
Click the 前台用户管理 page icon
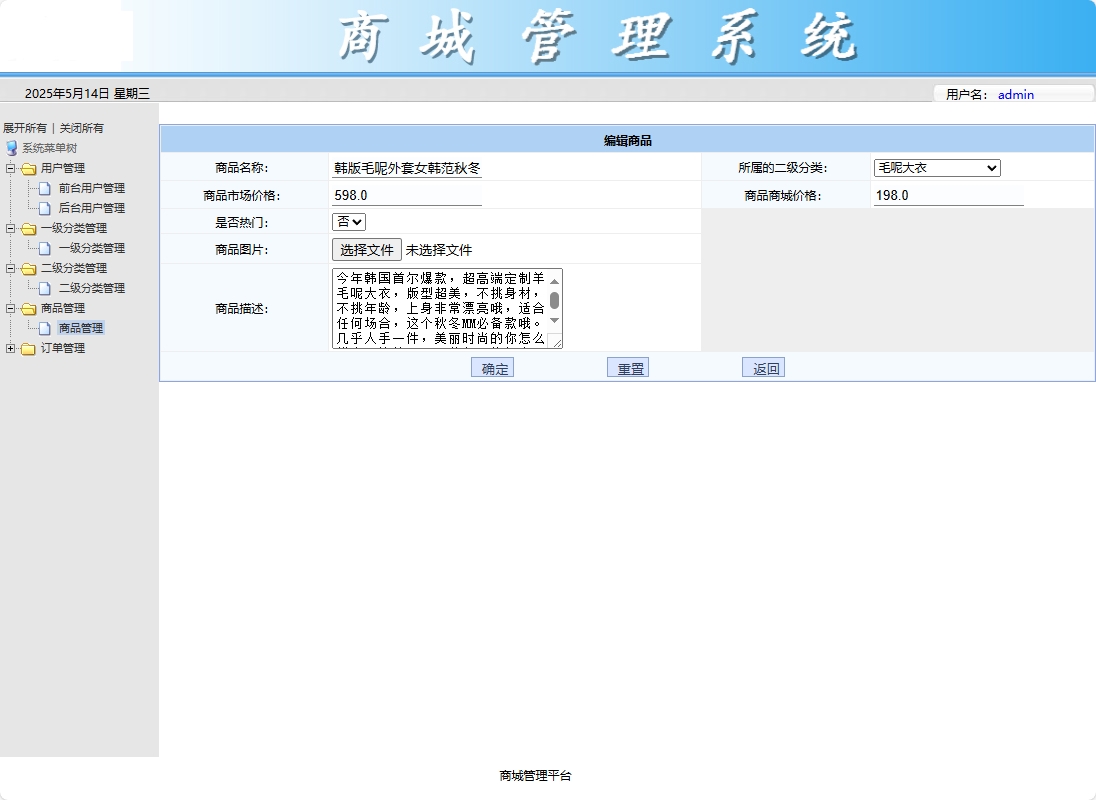click(x=46, y=188)
